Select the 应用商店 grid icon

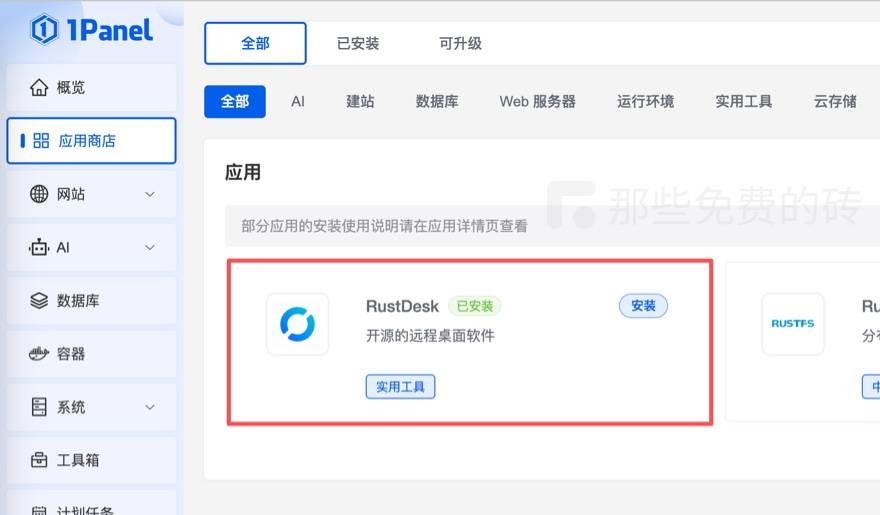coord(41,140)
